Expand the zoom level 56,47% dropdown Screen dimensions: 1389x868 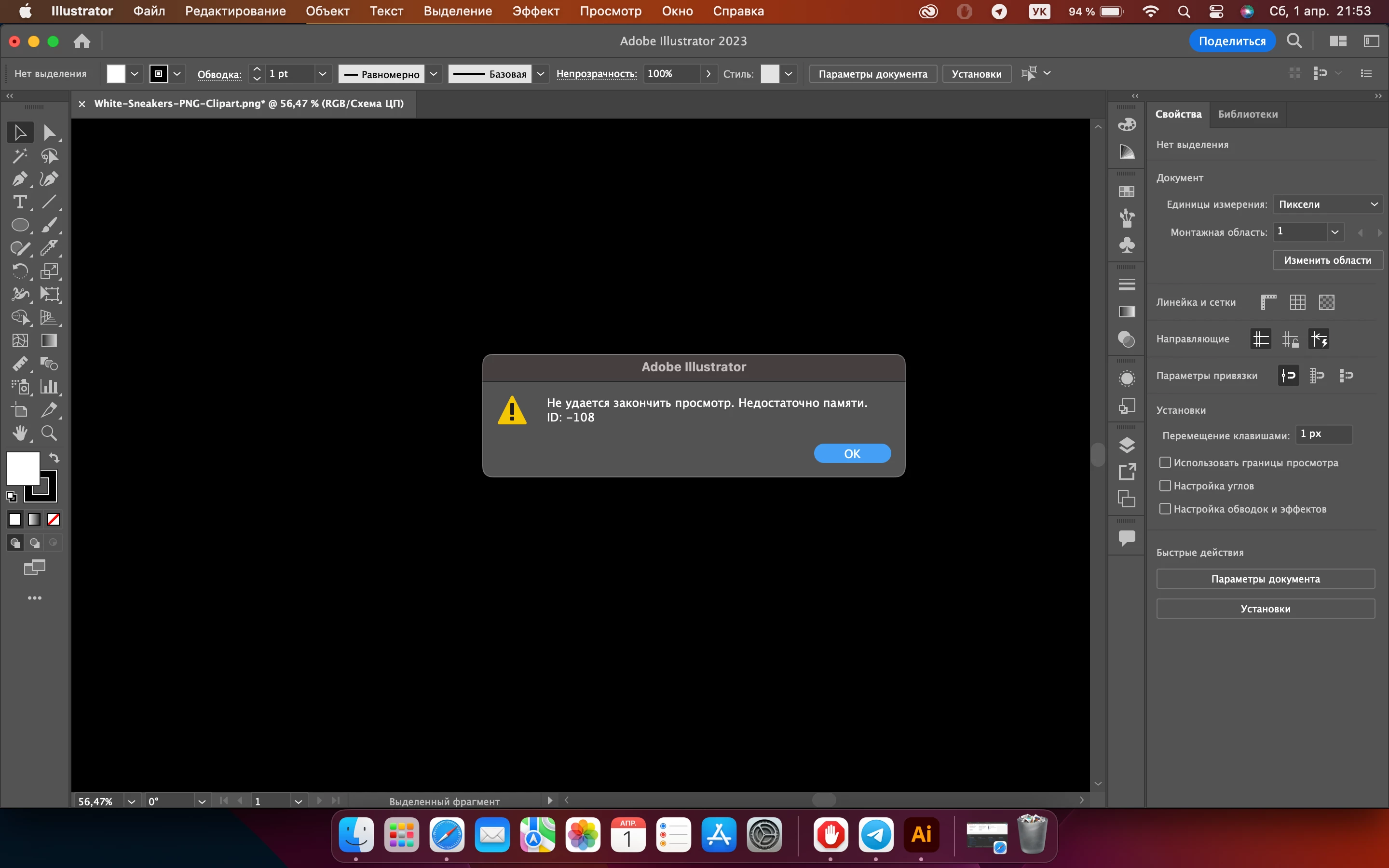tap(132, 801)
